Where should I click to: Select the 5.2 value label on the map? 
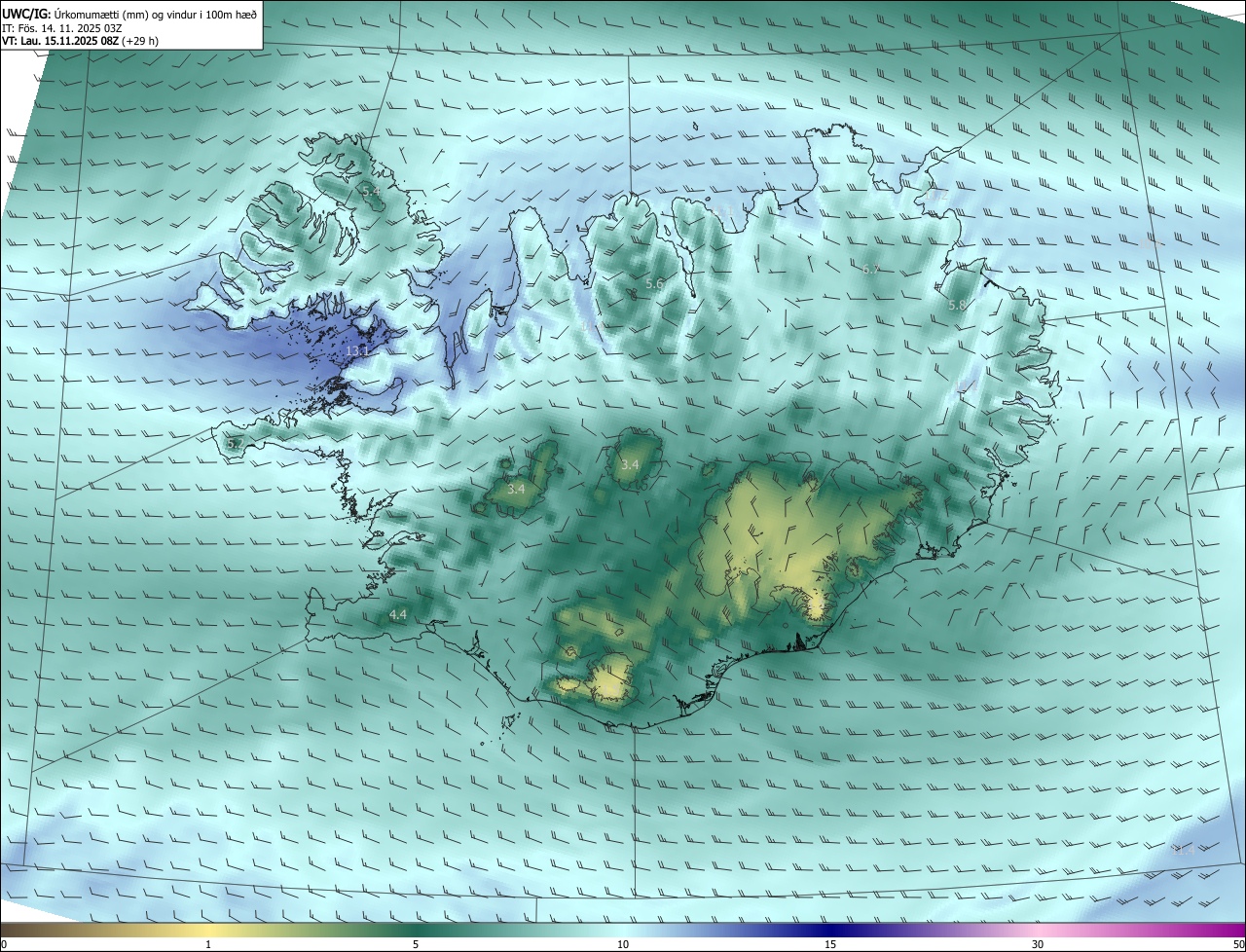click(236, 444)
